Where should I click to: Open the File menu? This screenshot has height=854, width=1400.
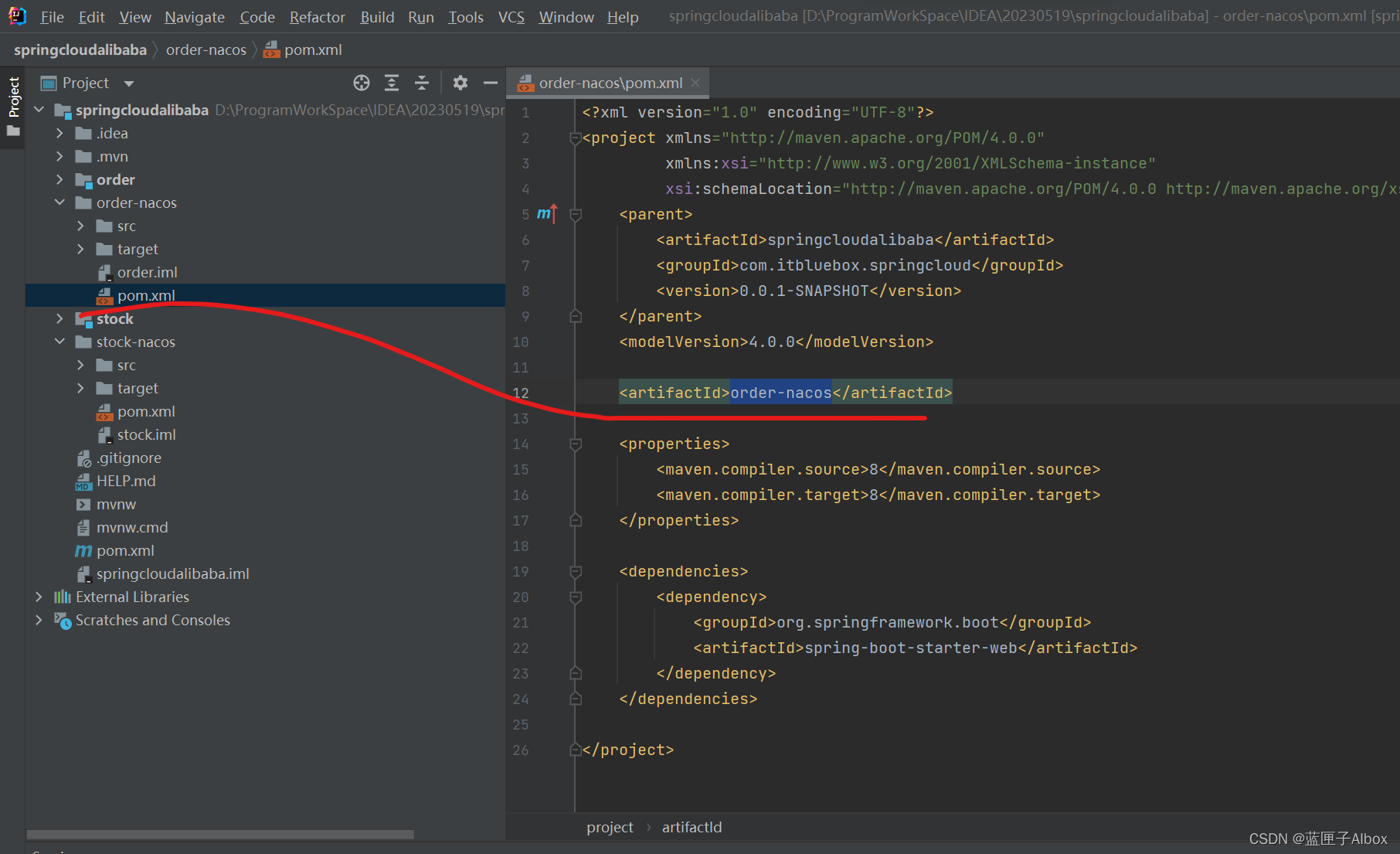pos(52,17)
